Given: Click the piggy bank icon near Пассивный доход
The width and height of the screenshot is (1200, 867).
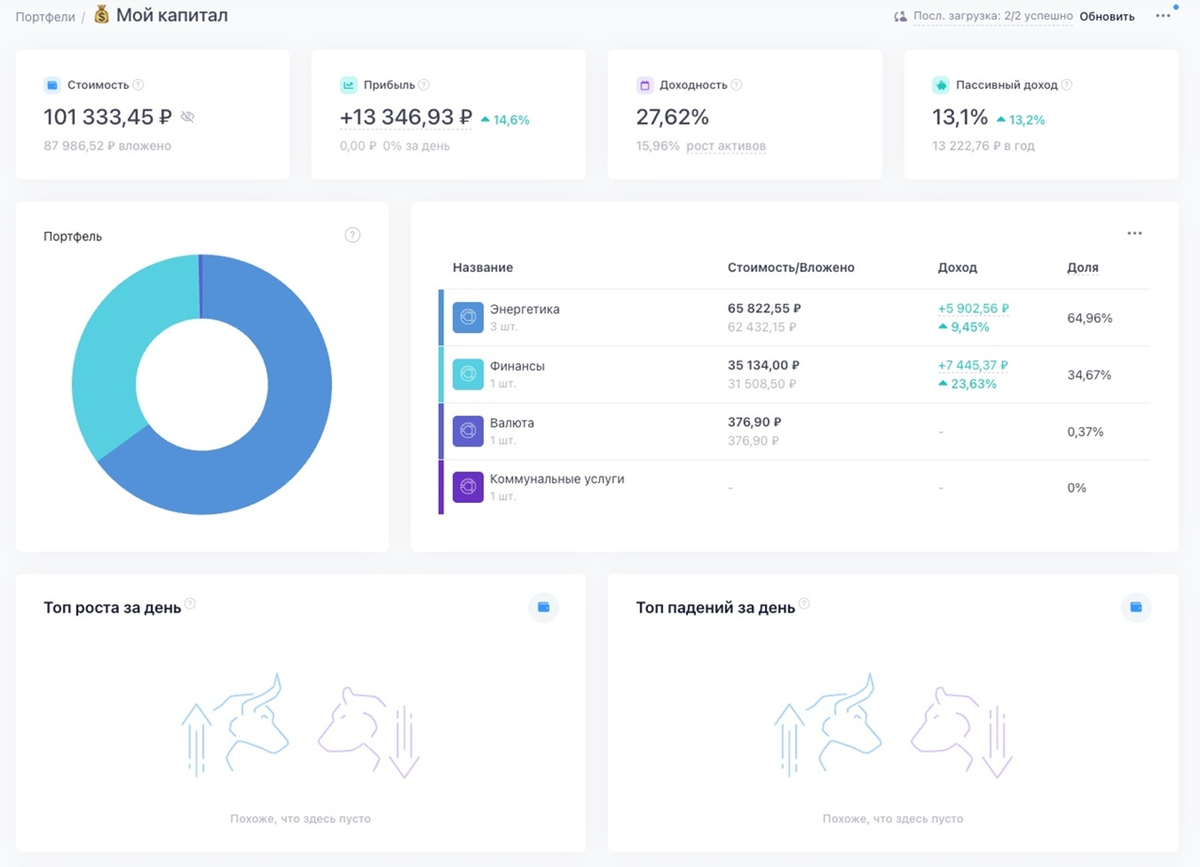Looking at the screenshot, I should tap(940, 85).
